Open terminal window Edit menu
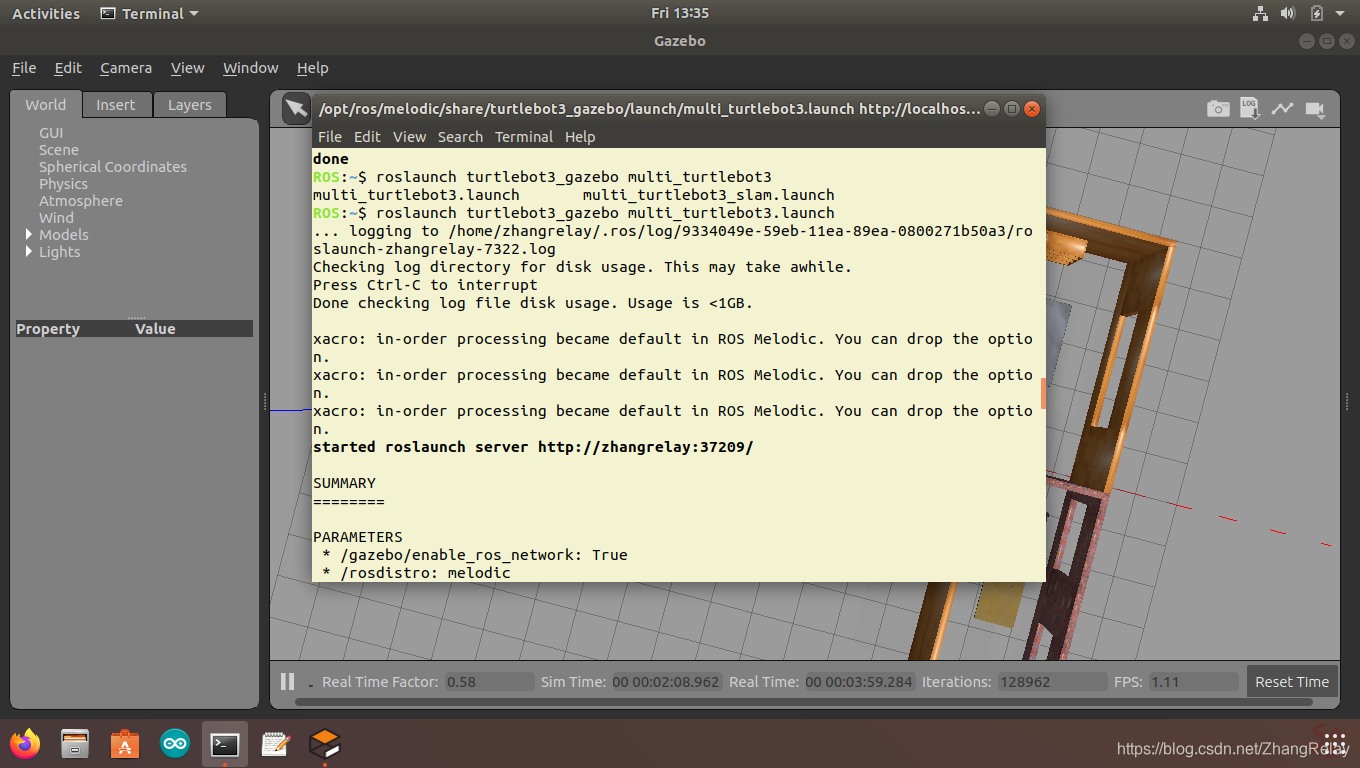1360x768 pixels. coord(367,137)
